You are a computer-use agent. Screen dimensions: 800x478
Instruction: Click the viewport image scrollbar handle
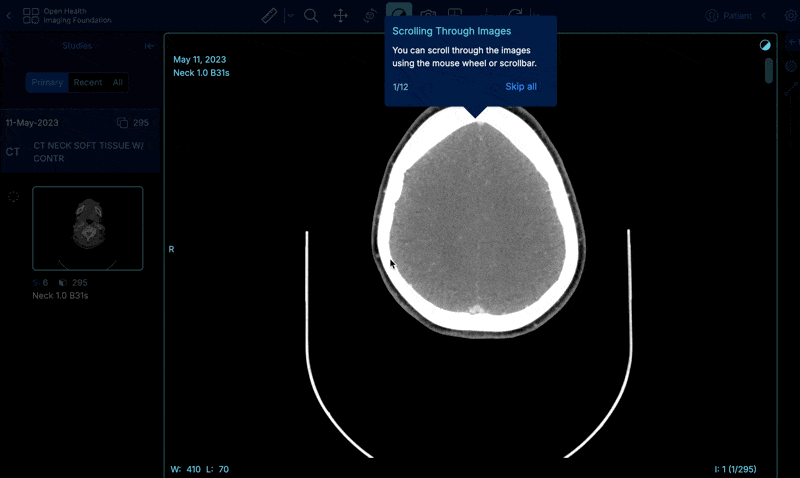[x=769, y=70]
